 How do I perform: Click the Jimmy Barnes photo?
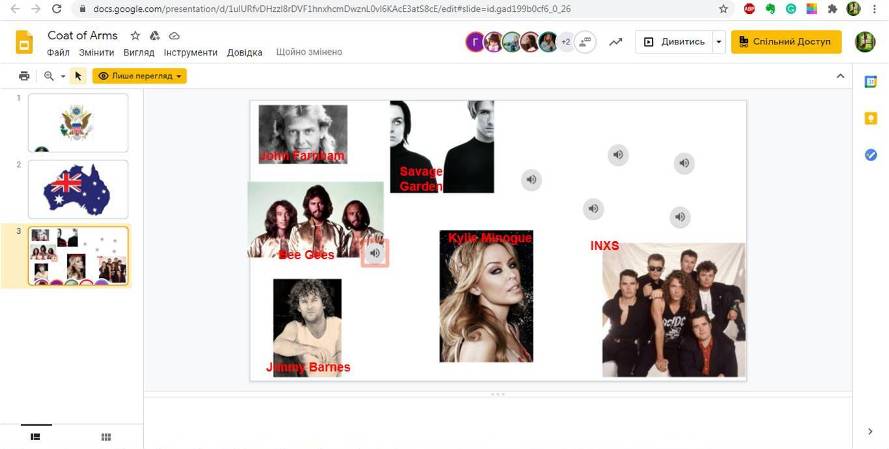pyautogui.click(x=307, y=328)
